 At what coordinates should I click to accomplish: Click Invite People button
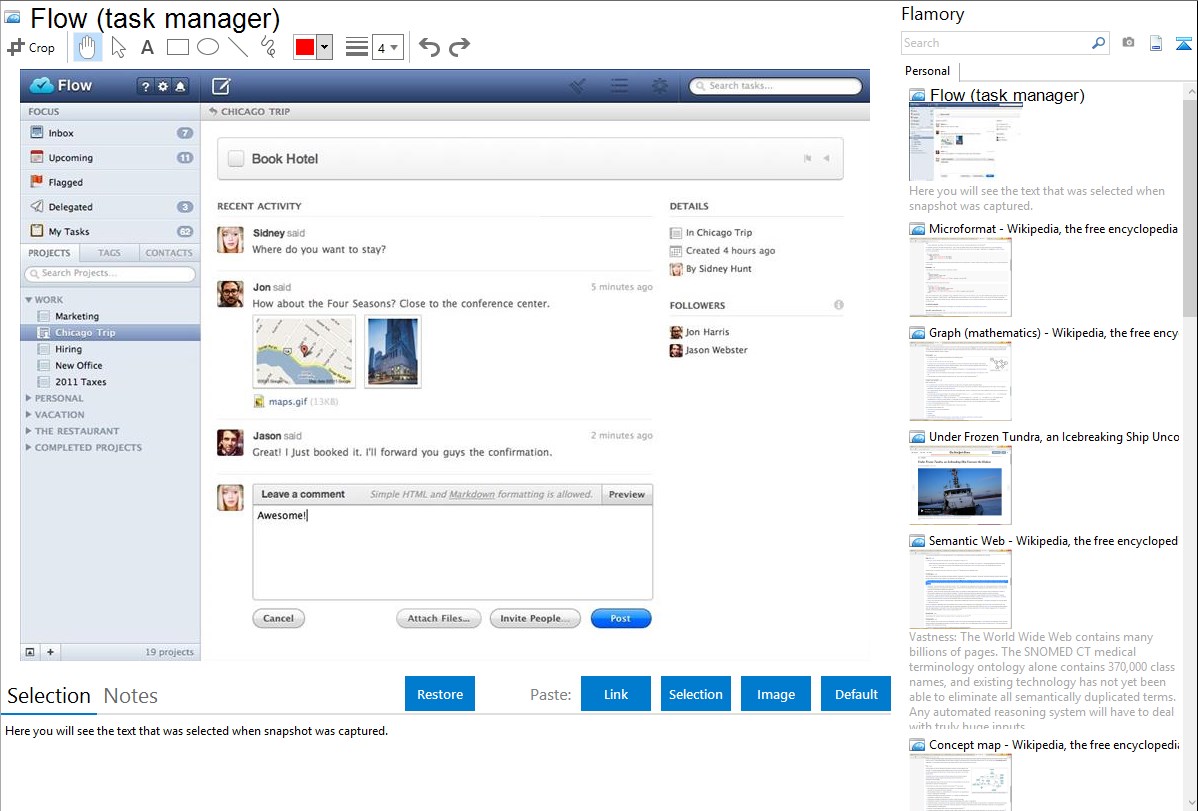pos(535,618)
